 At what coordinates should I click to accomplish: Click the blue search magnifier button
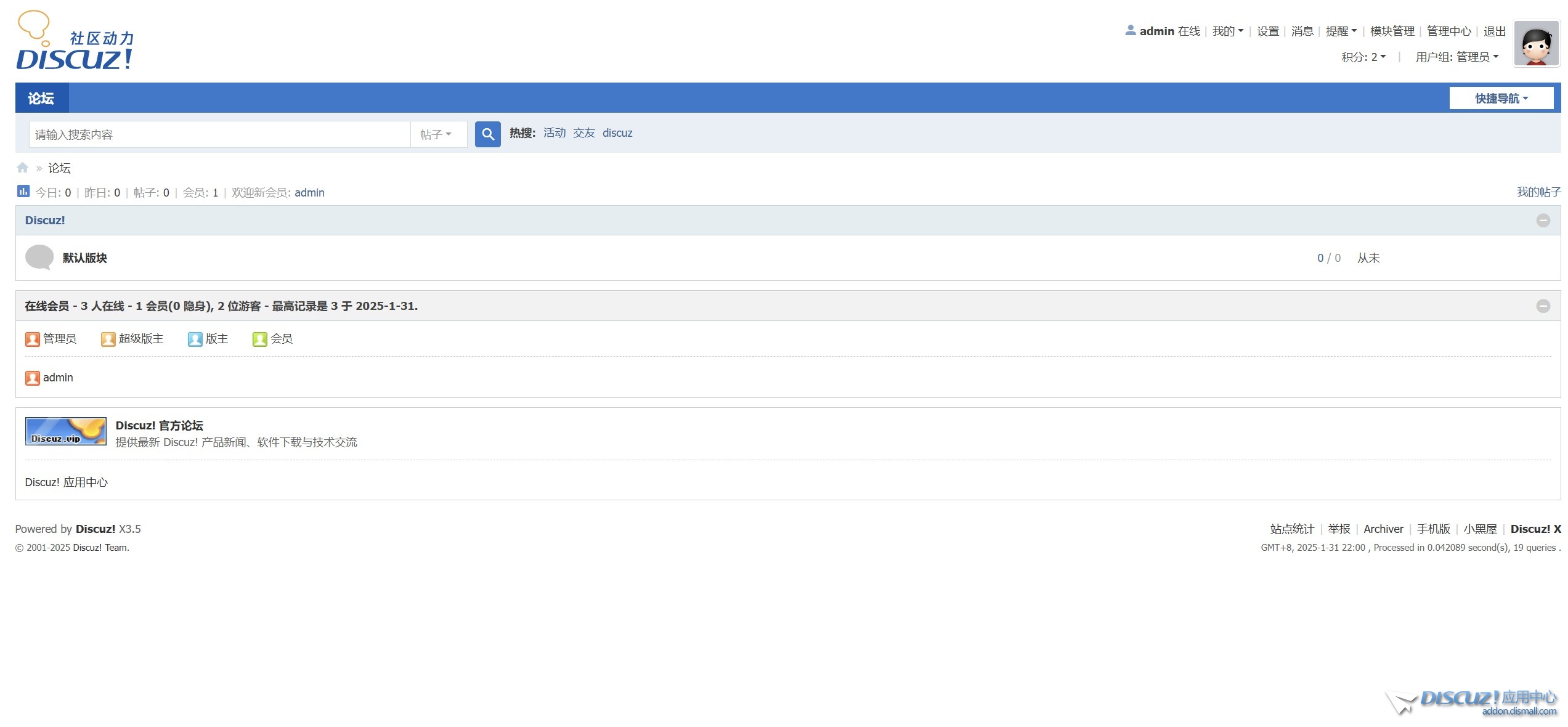(x=487, y=134)
